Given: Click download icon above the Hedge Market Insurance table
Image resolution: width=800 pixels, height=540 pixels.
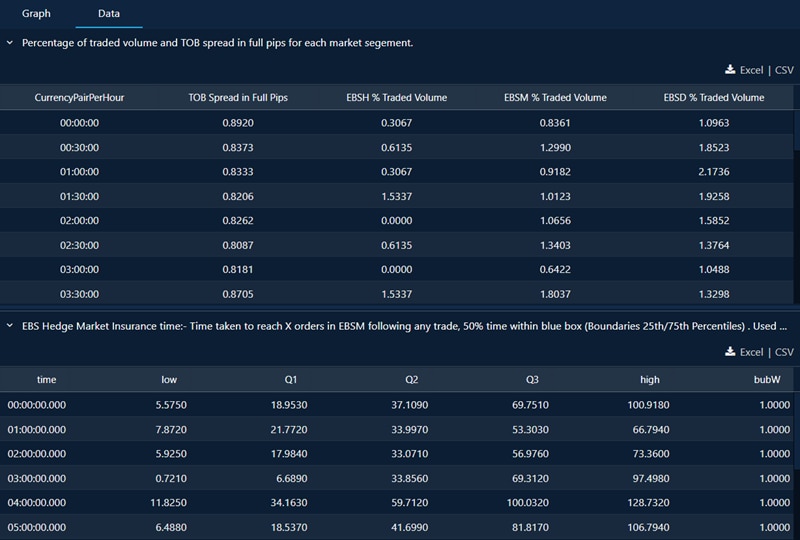Looking at the screenshot, I should tap(729, 352).
